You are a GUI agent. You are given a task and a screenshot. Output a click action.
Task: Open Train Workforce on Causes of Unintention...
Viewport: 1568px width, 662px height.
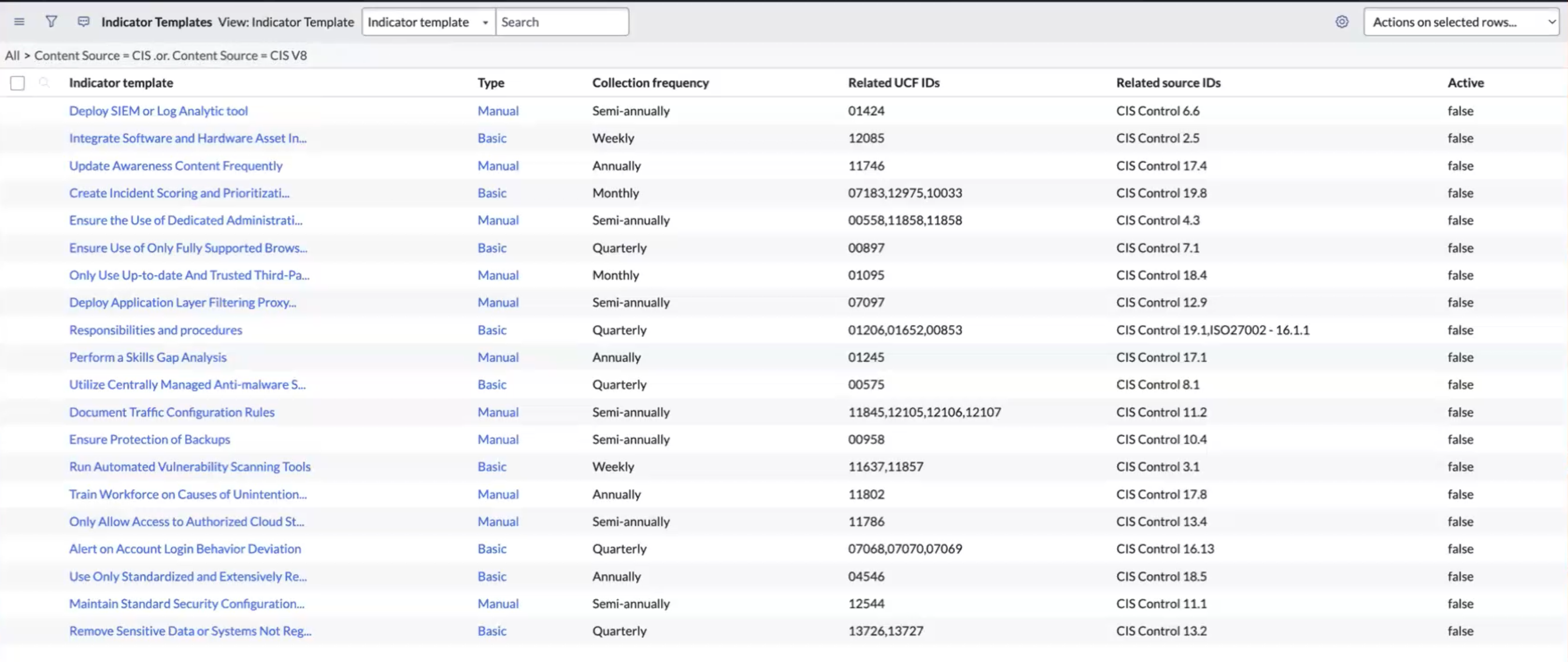[x=187, y=494]
